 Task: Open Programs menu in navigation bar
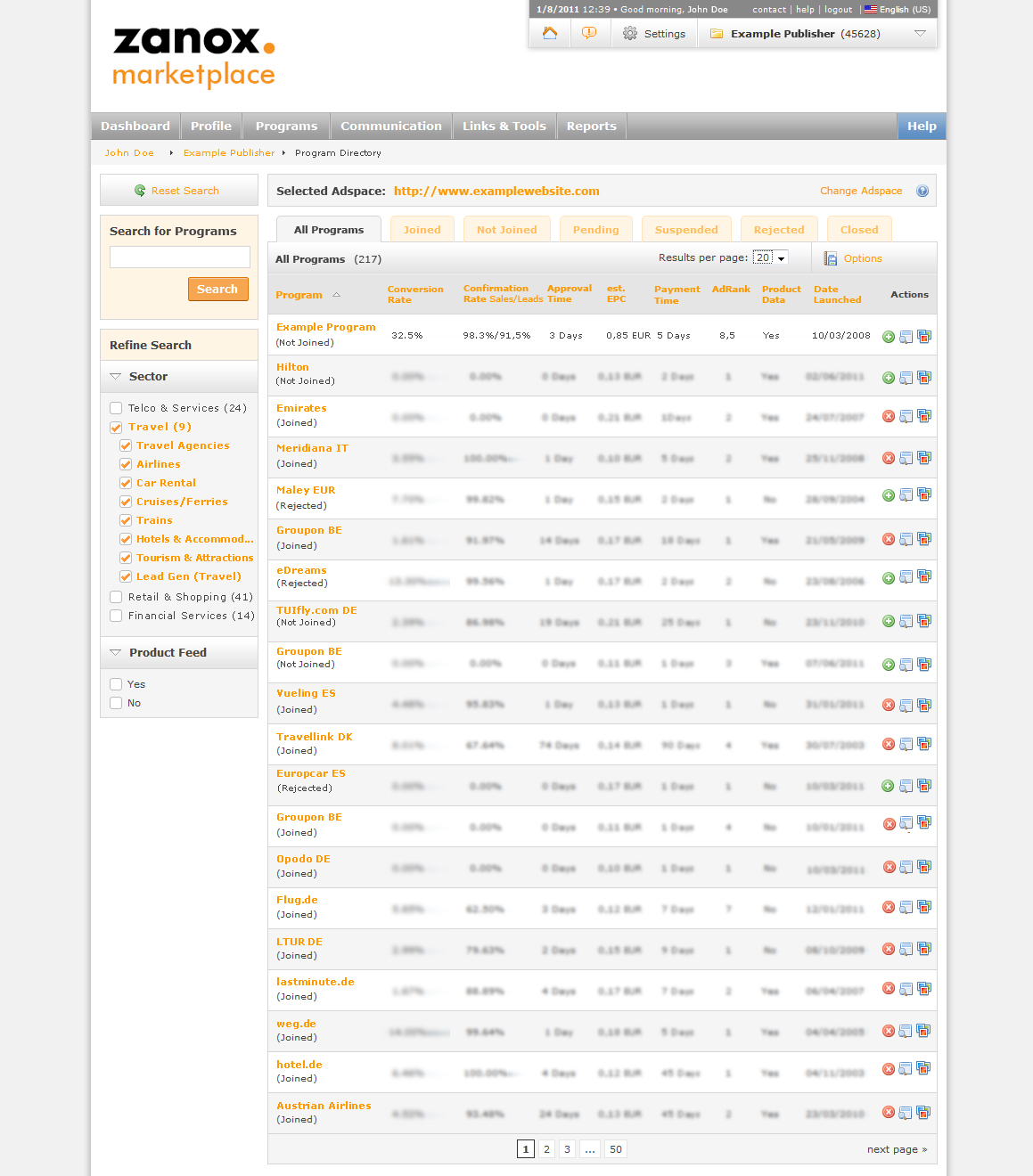point(286,127)
